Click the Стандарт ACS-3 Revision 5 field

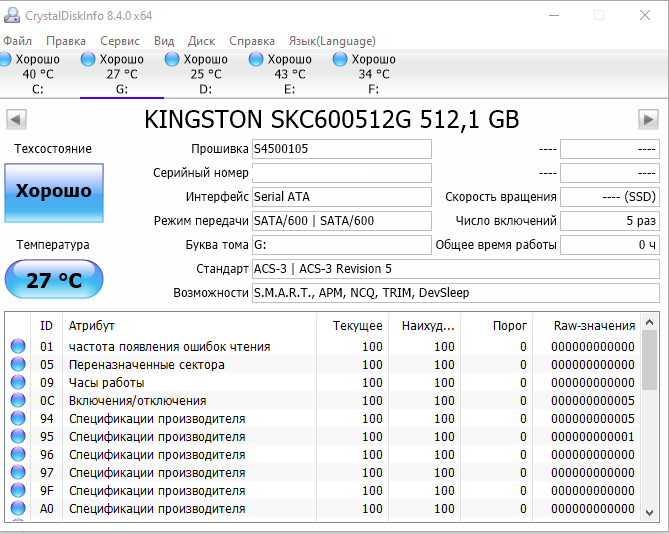coord(456,269)
